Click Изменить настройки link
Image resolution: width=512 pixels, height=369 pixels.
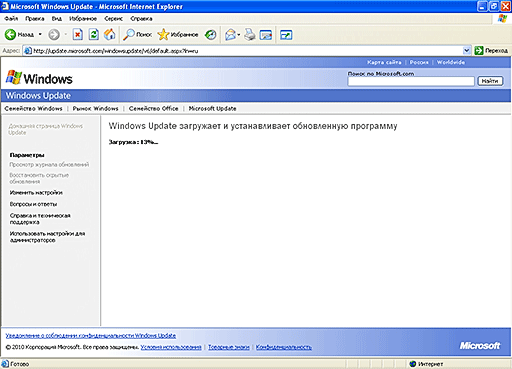pyautogui.click(x=36, y=193)
